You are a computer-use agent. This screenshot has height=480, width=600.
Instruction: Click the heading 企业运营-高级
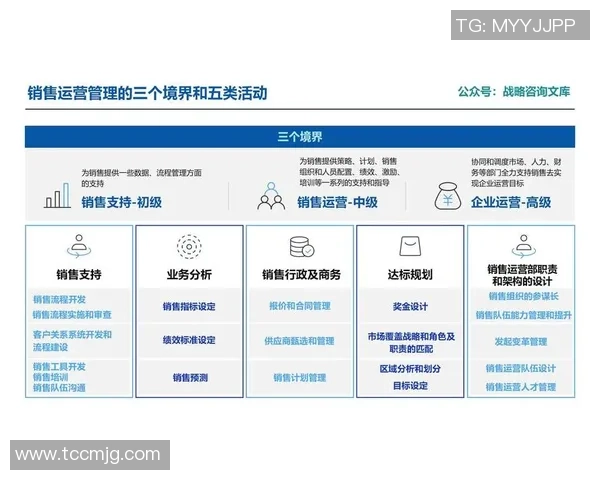[x=511, y=202]
